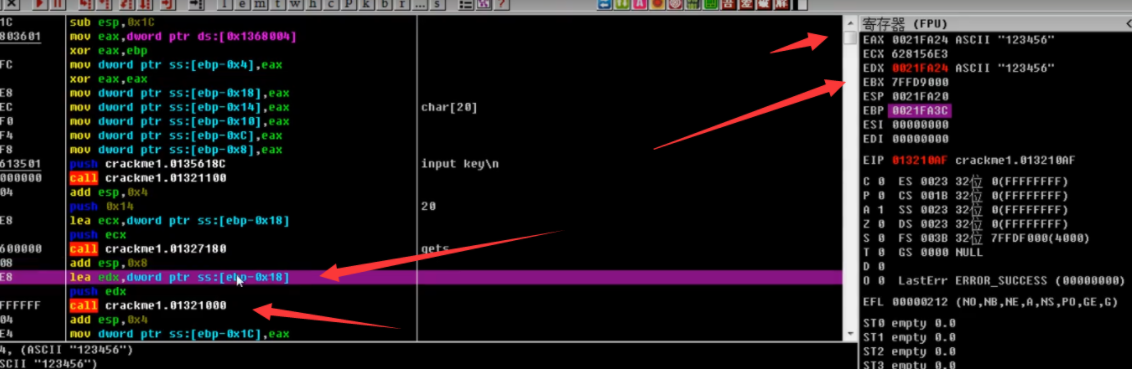1135x369 pixels.
Task: Select the LastErr ERROR_SUCCESS entry
Action: (1011, 280)
